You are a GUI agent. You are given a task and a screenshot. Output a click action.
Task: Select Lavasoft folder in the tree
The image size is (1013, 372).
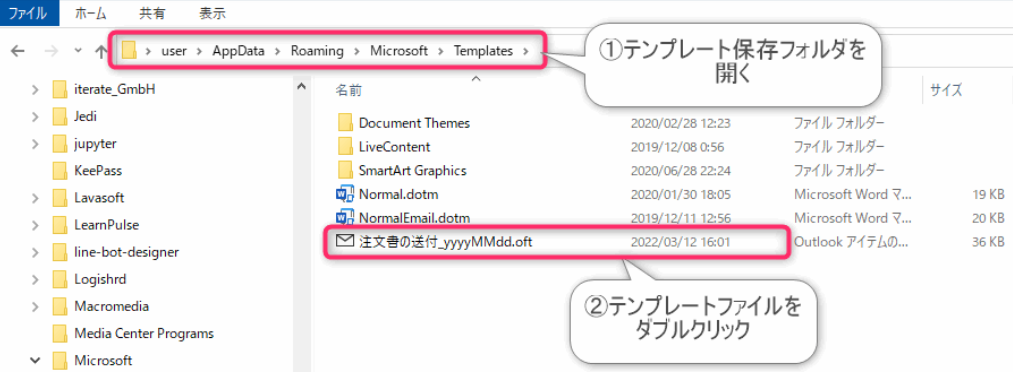coord(99,198)
